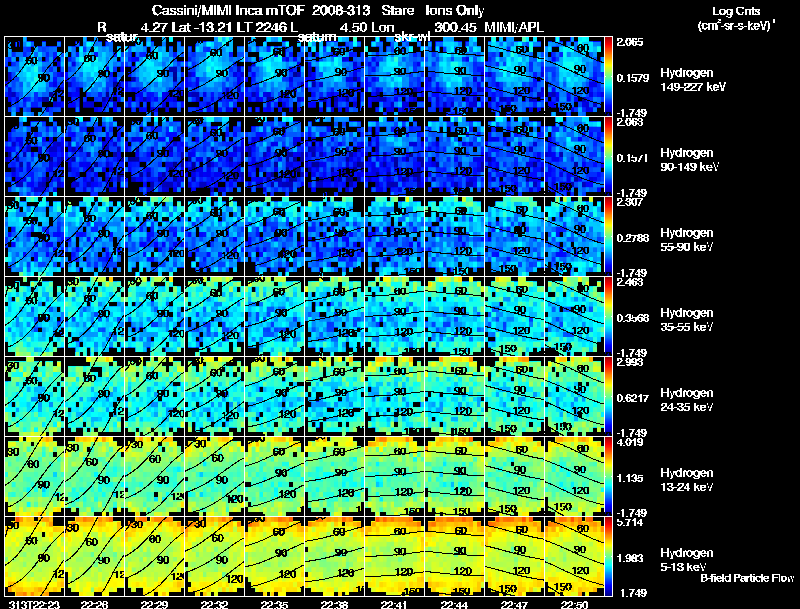The image size is (800, 609).
Task: Click the colorbar midpoint value '0.1579'
Action: point(633,78)
